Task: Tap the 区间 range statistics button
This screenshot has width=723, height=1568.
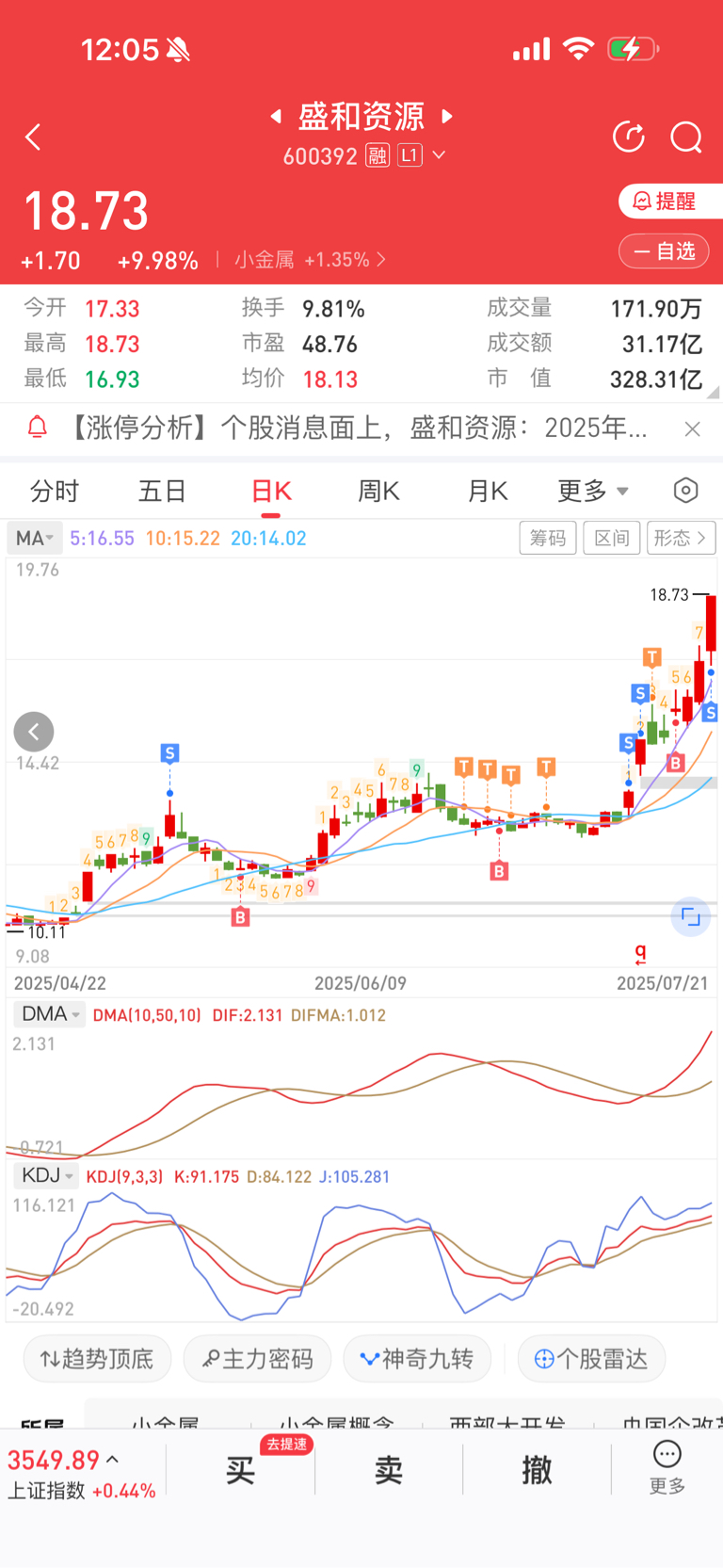Action: [x=612, y=538]
